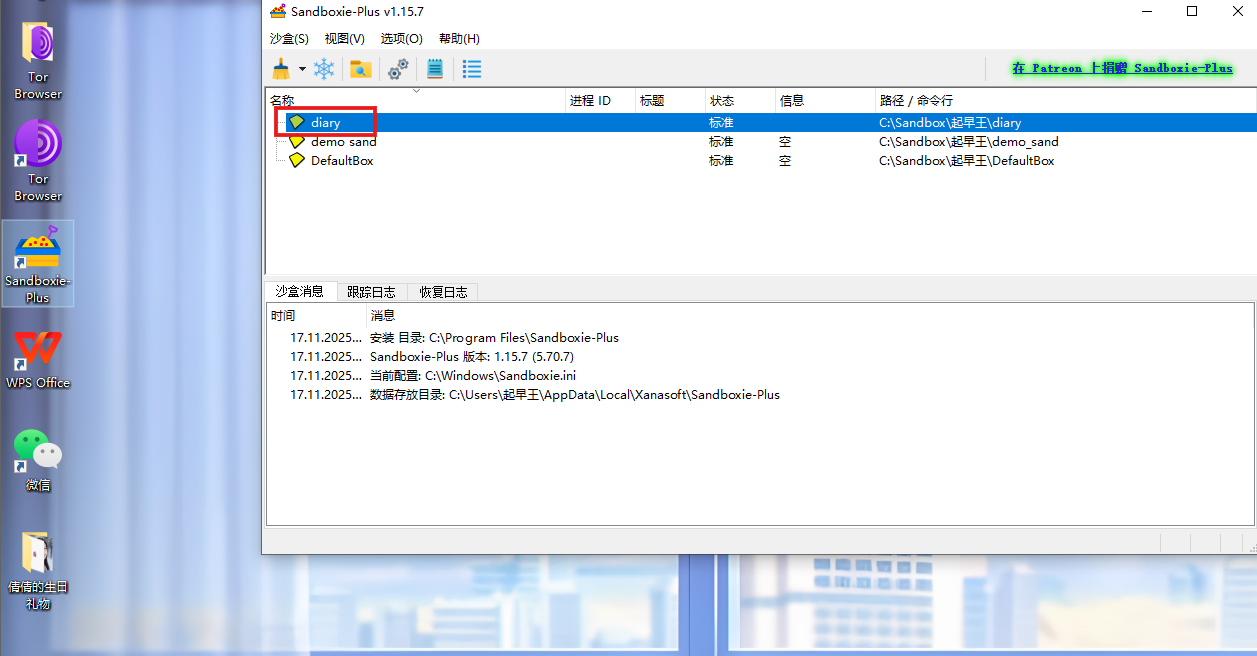Viewport: 1257px width, 656px height.
Task: Open the 视图(V) menu
Action: click(x=344, y=38)
